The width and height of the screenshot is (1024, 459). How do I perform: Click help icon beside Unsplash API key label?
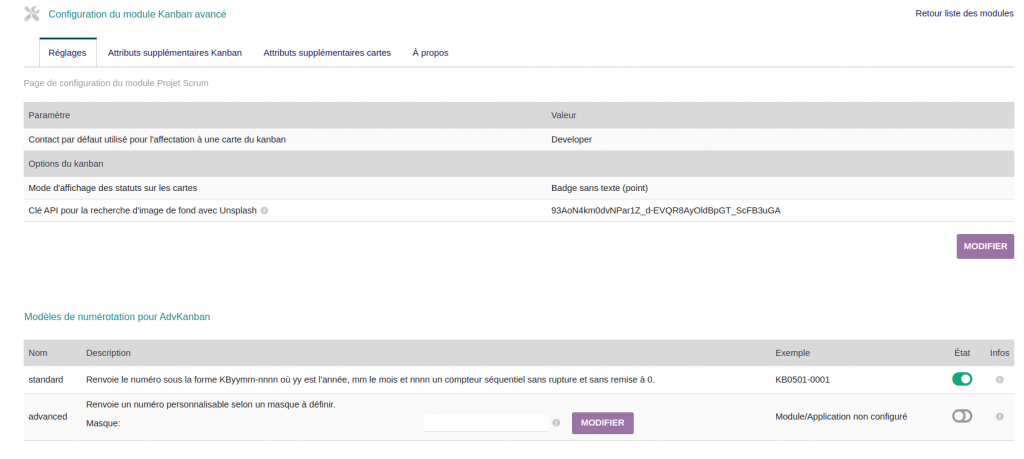(x=264, y=211)
